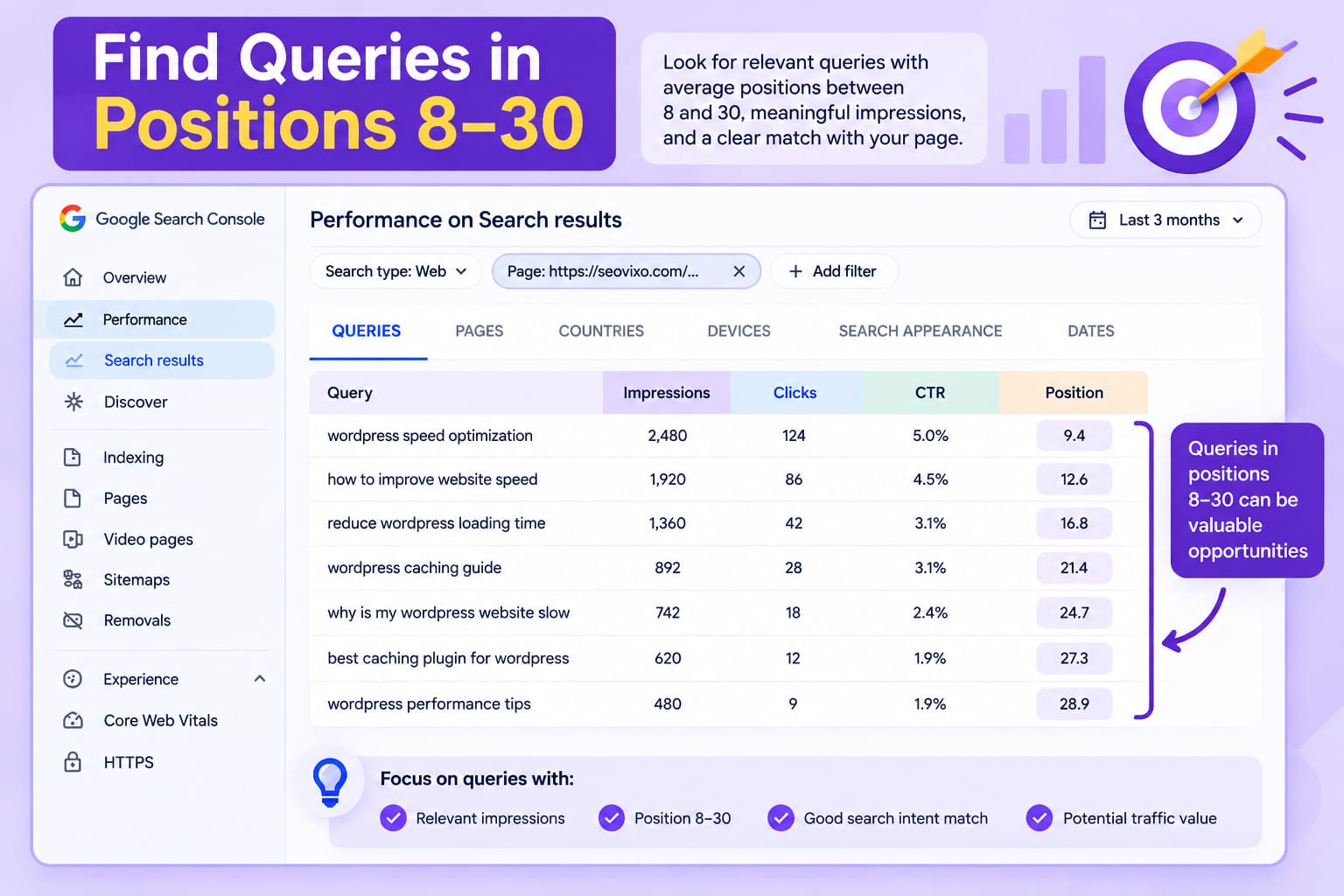1344x896 pixels.
Task: Click the query 'wordpress speed optimization'
Action: (x=430, y=436)
